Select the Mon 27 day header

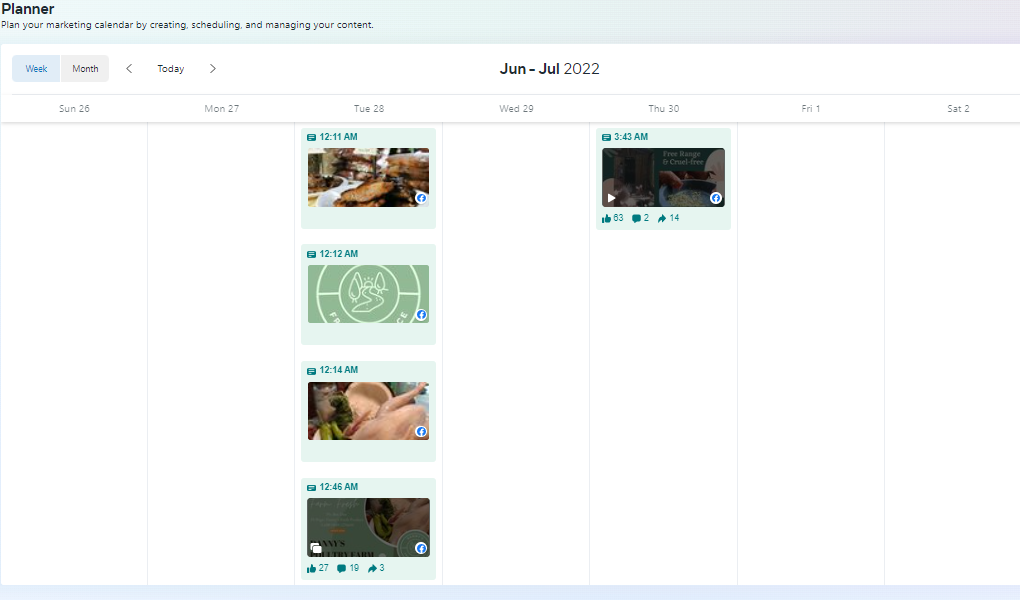[221, 109]
